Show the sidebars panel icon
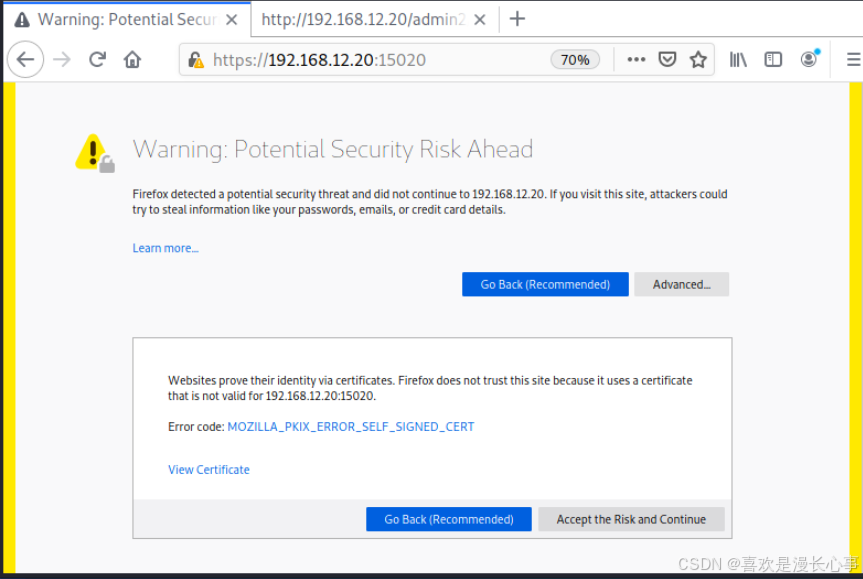The height and width of the screenshot is (579, 863). pos(773,59)
